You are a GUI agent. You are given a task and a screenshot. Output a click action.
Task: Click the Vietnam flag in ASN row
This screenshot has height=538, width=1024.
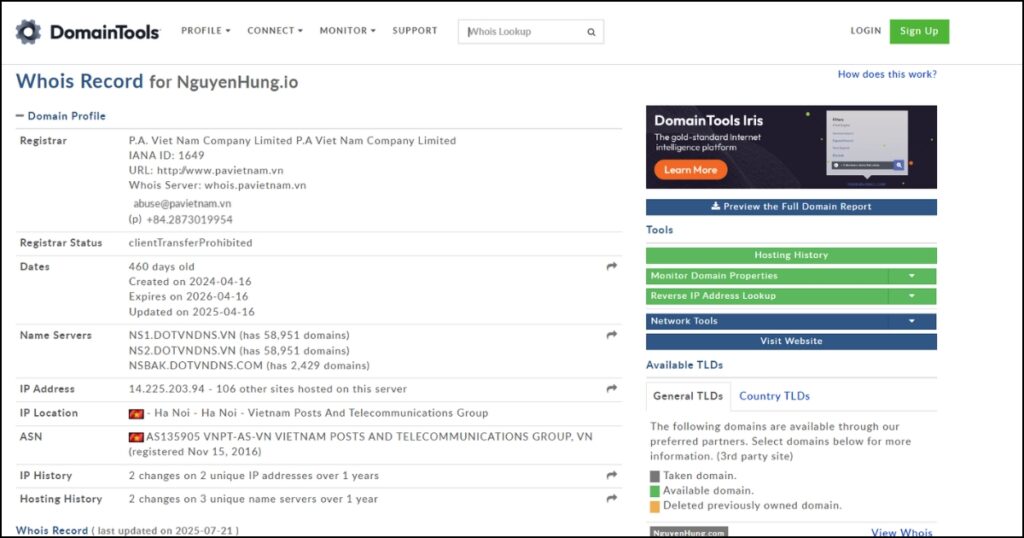click(x=136, y=437)
